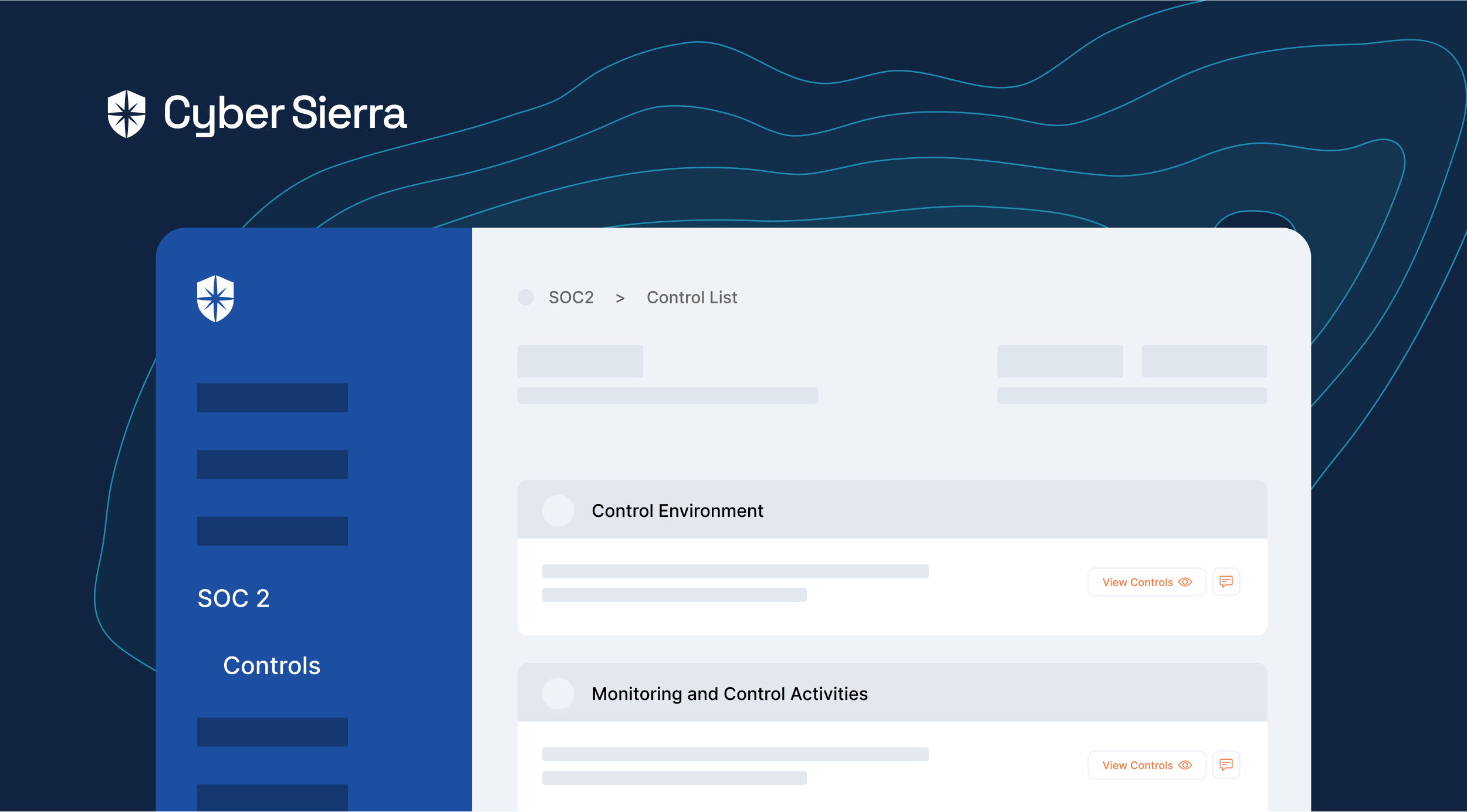
Task: Select SOC 2 in the sidebar
Action: click(234, 598)
